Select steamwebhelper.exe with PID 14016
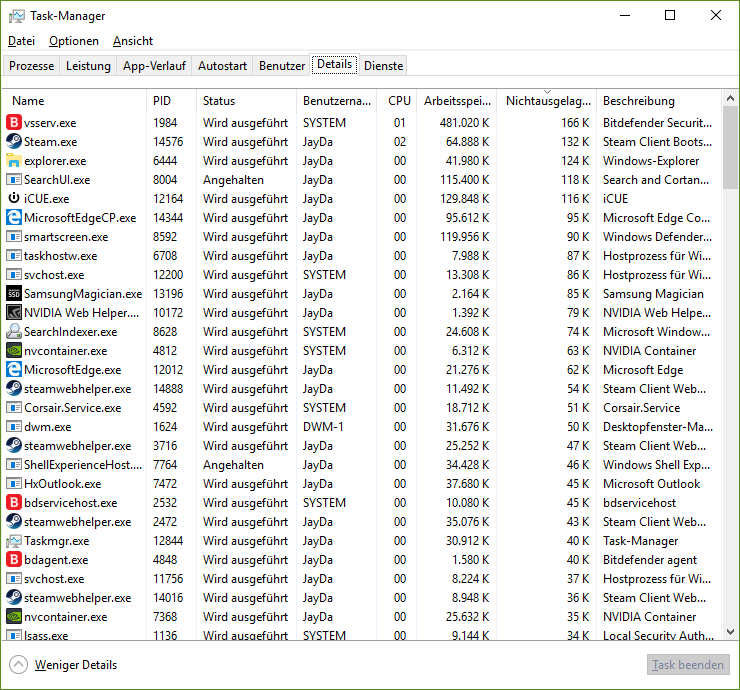 362,597
